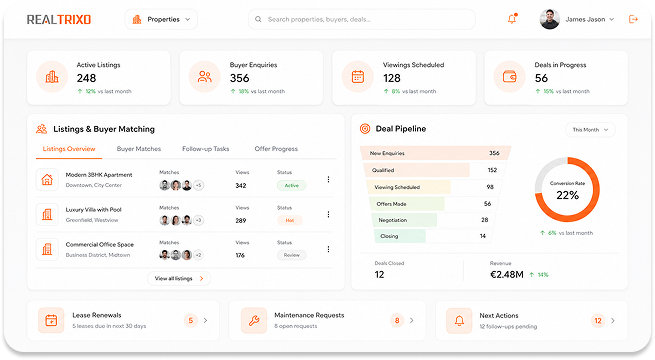This screenshot has height=360, width=655.
Task: Select the Qualified funnel bar
Action: click(434, 170)
